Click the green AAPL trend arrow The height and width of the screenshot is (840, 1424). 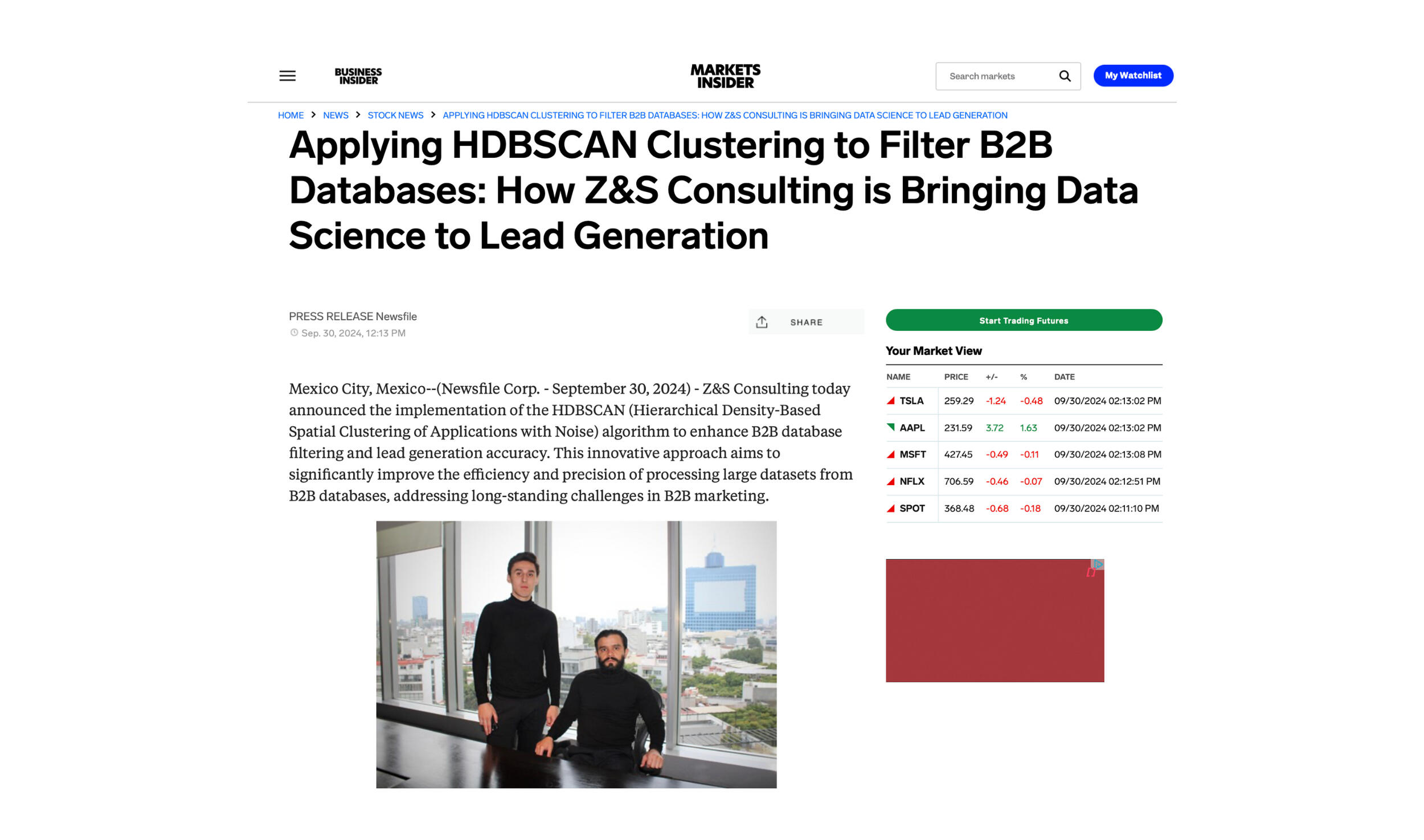coord(891,428)
